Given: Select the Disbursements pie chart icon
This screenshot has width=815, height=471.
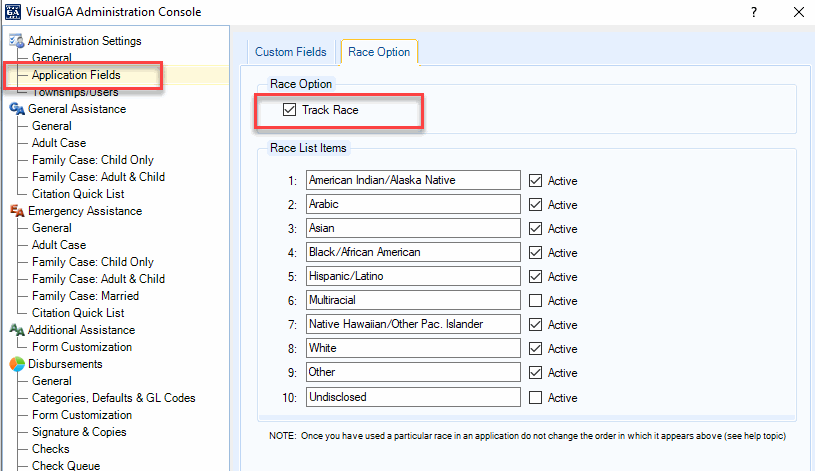Looking at the screenshot, I should click(17, 364).
